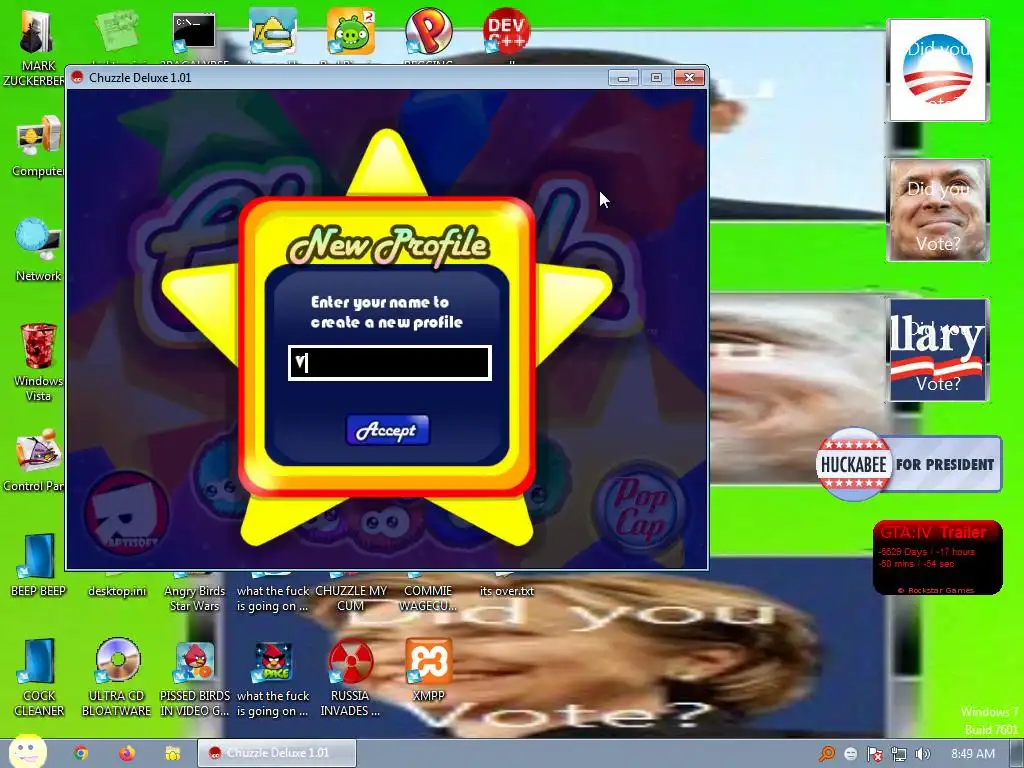
Task: Click the 8:49 AM taskbar clock
Action: (x=972, y=754)
